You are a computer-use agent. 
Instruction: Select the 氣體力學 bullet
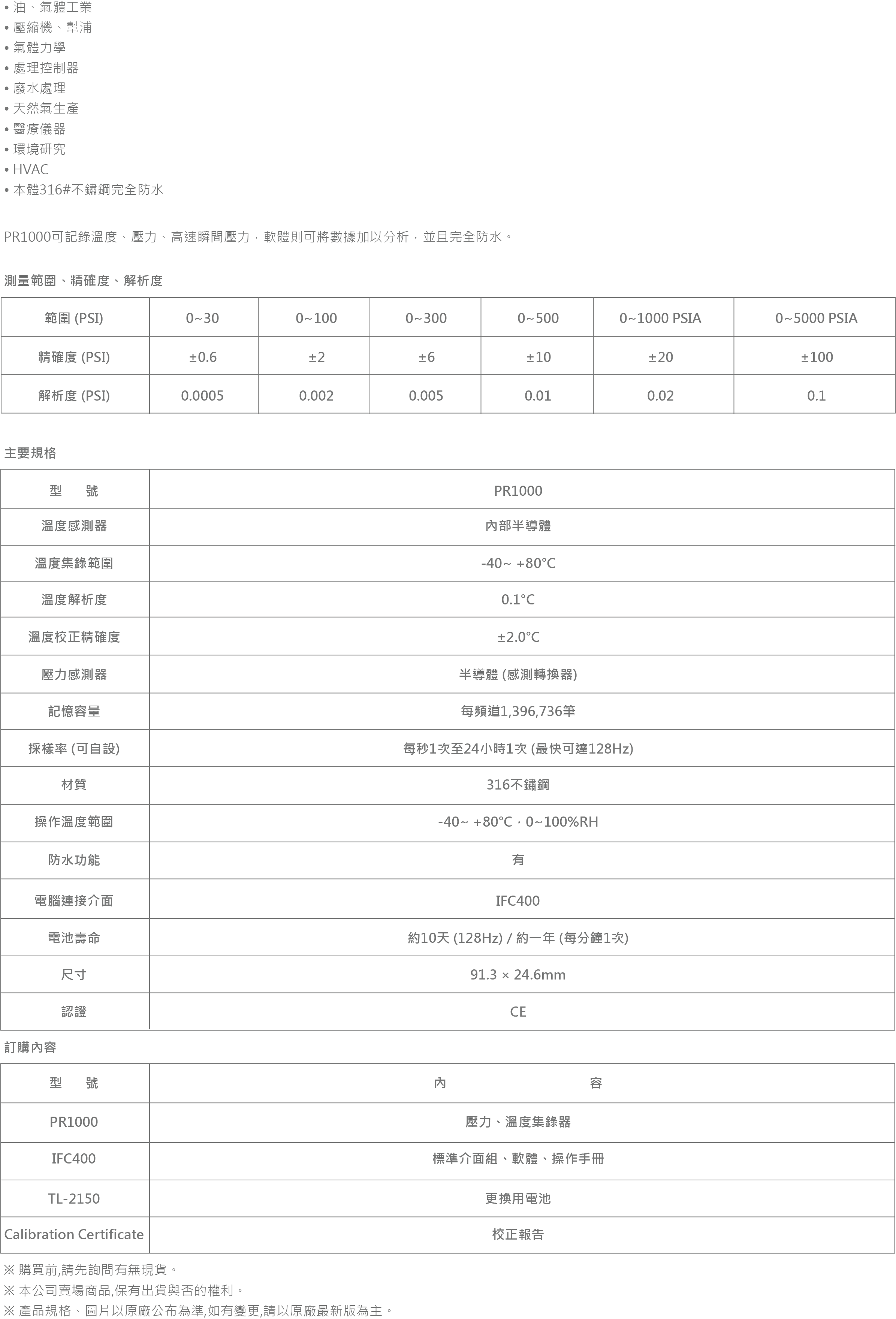pyautogui.click(x=39, y=48)
